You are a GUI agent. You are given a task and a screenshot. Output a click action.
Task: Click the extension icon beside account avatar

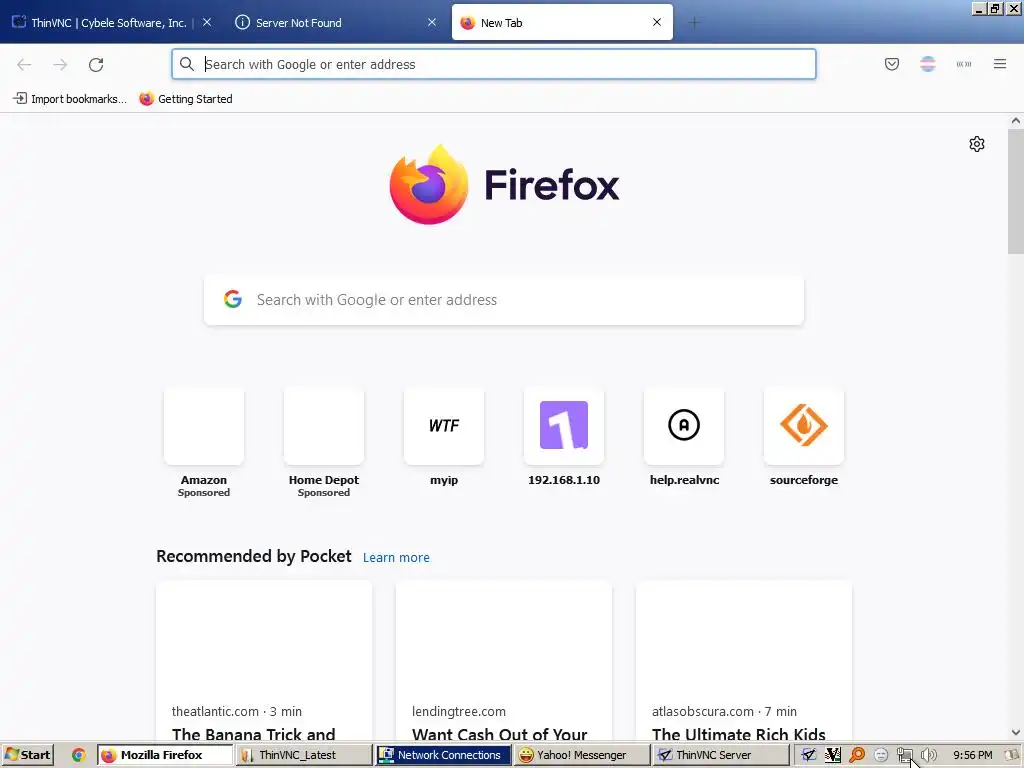pyautogui.click(x=964, y=64)
